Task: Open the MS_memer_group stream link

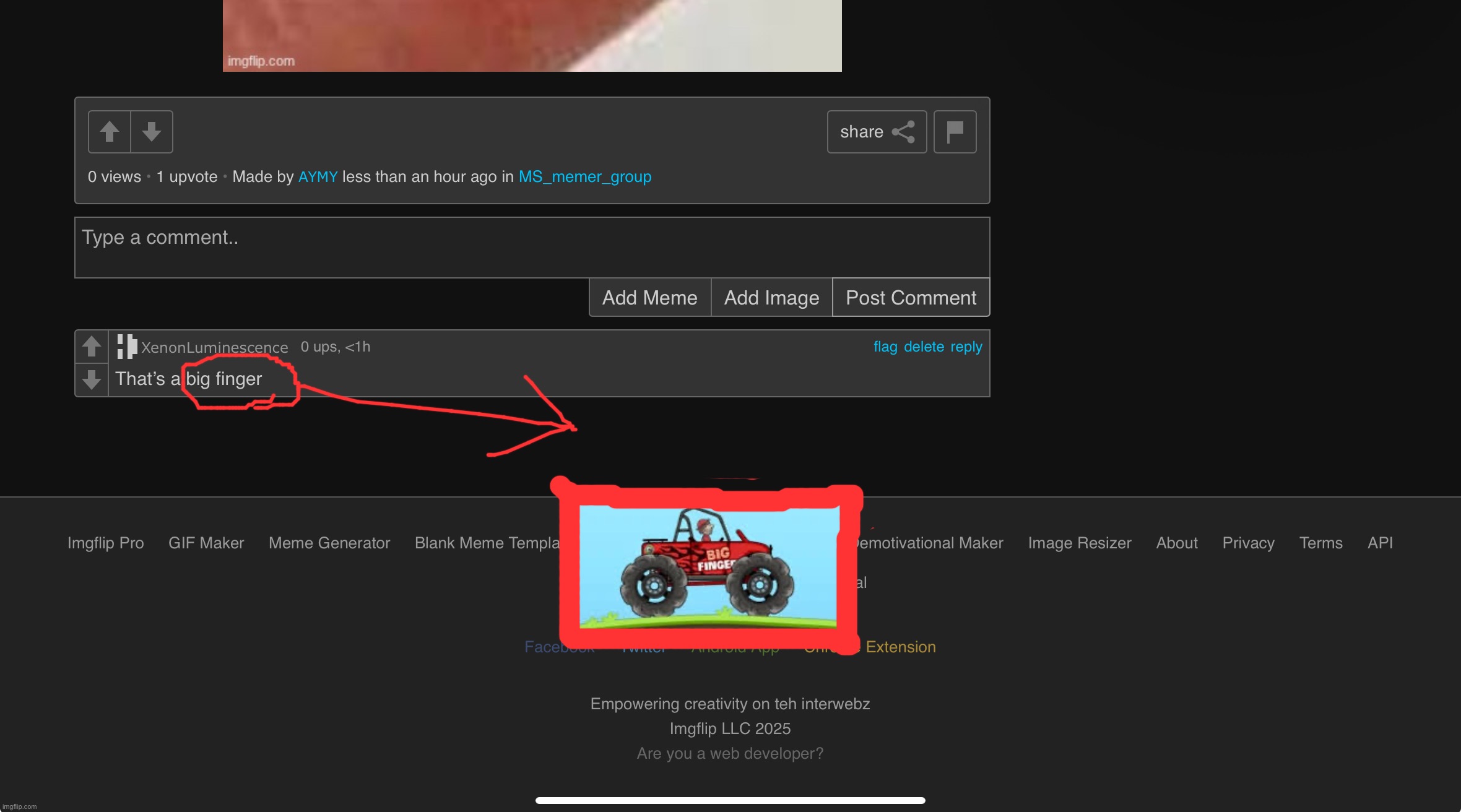Action: click(584, 177)
